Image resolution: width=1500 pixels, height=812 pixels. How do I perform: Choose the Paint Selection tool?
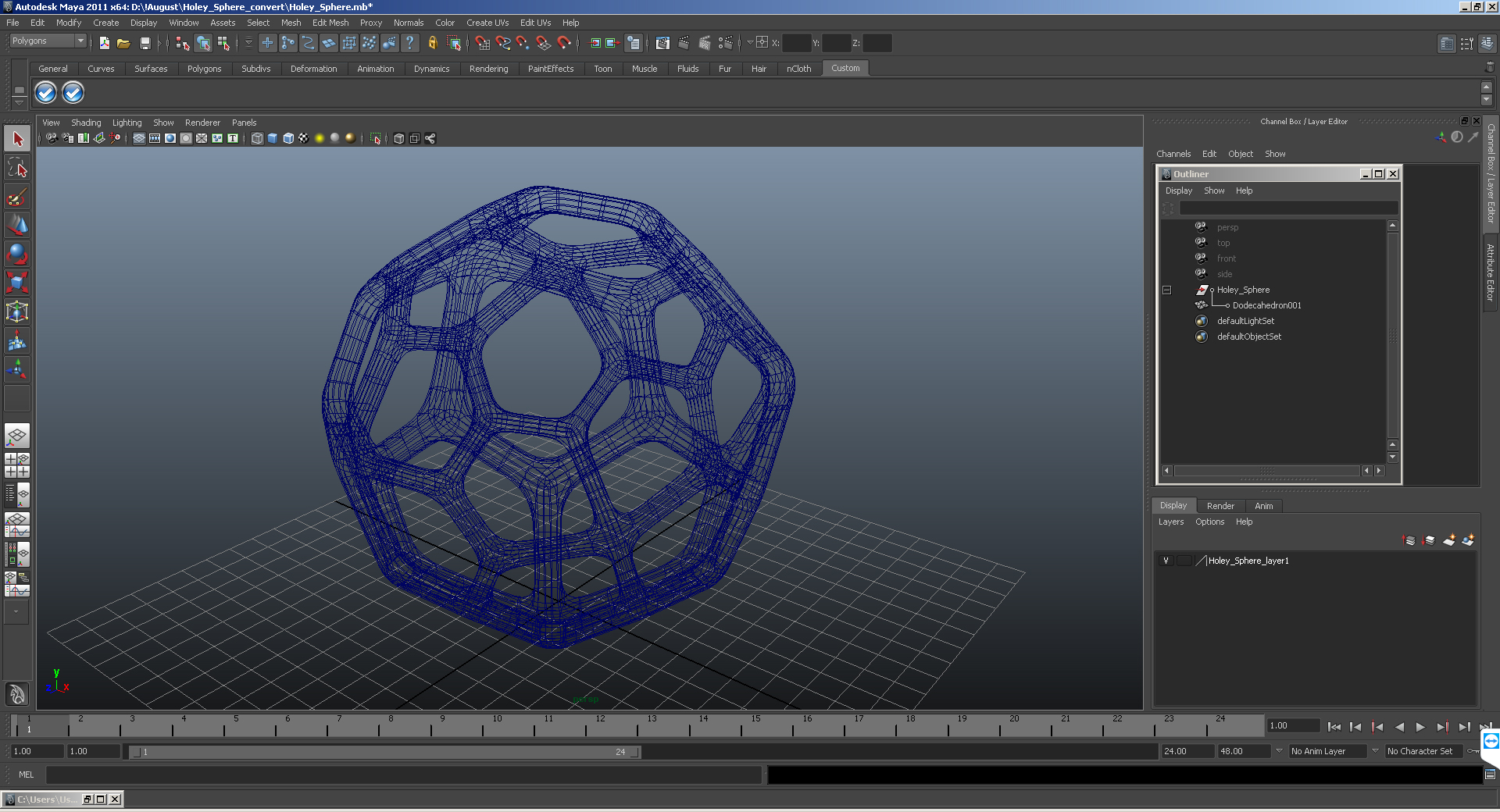(x=17, y=196)
